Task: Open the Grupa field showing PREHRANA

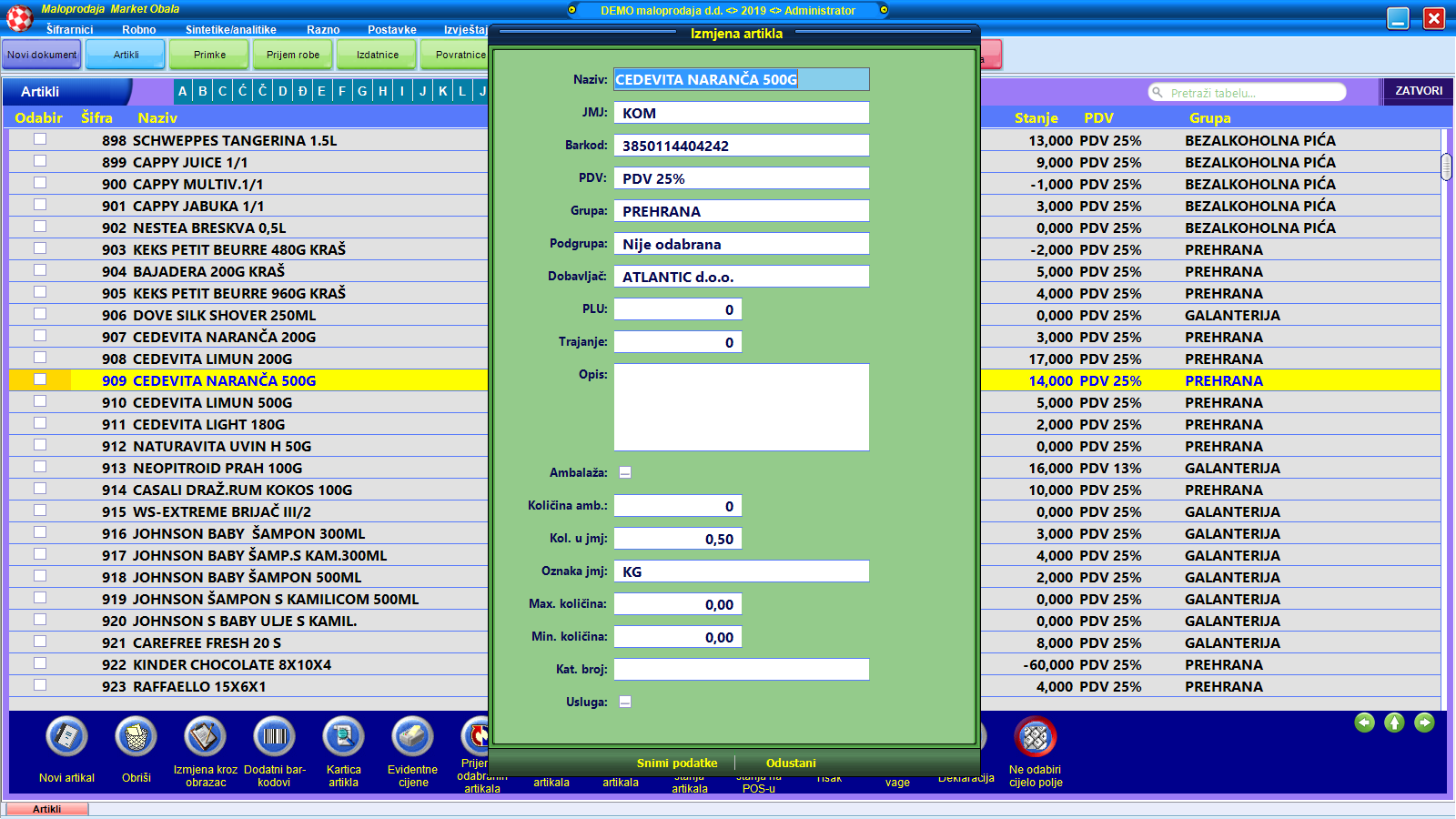Action: click(x=741, y=211)
